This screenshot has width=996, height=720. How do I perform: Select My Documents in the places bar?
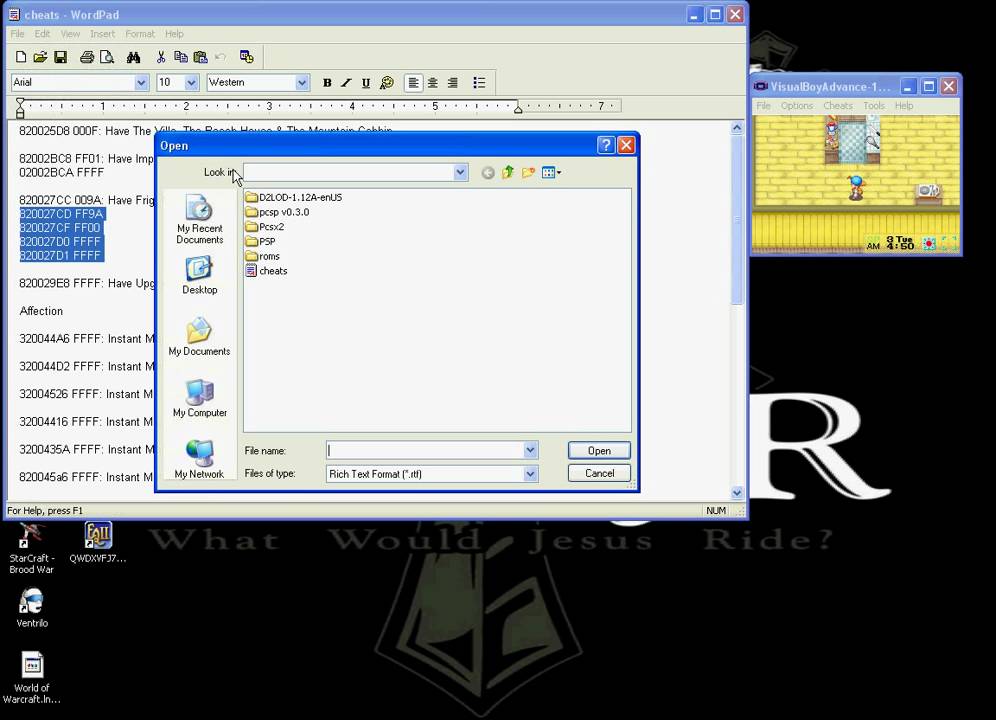(x=199, y=336)
